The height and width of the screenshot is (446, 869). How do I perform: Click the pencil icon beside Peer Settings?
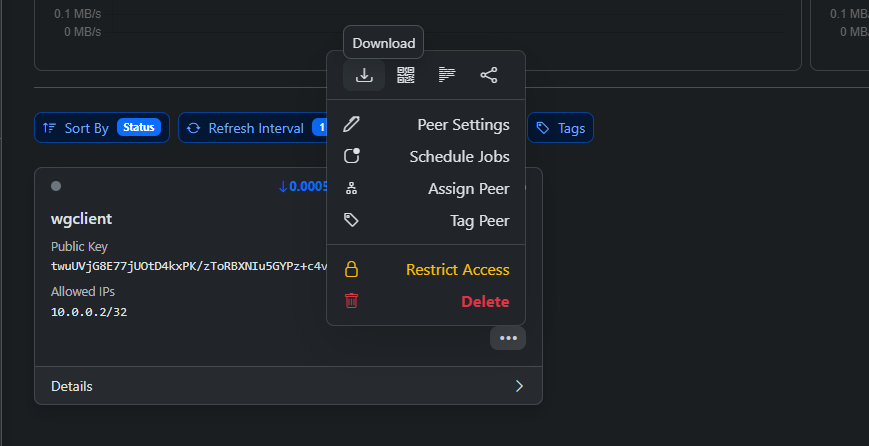(351, 124)
